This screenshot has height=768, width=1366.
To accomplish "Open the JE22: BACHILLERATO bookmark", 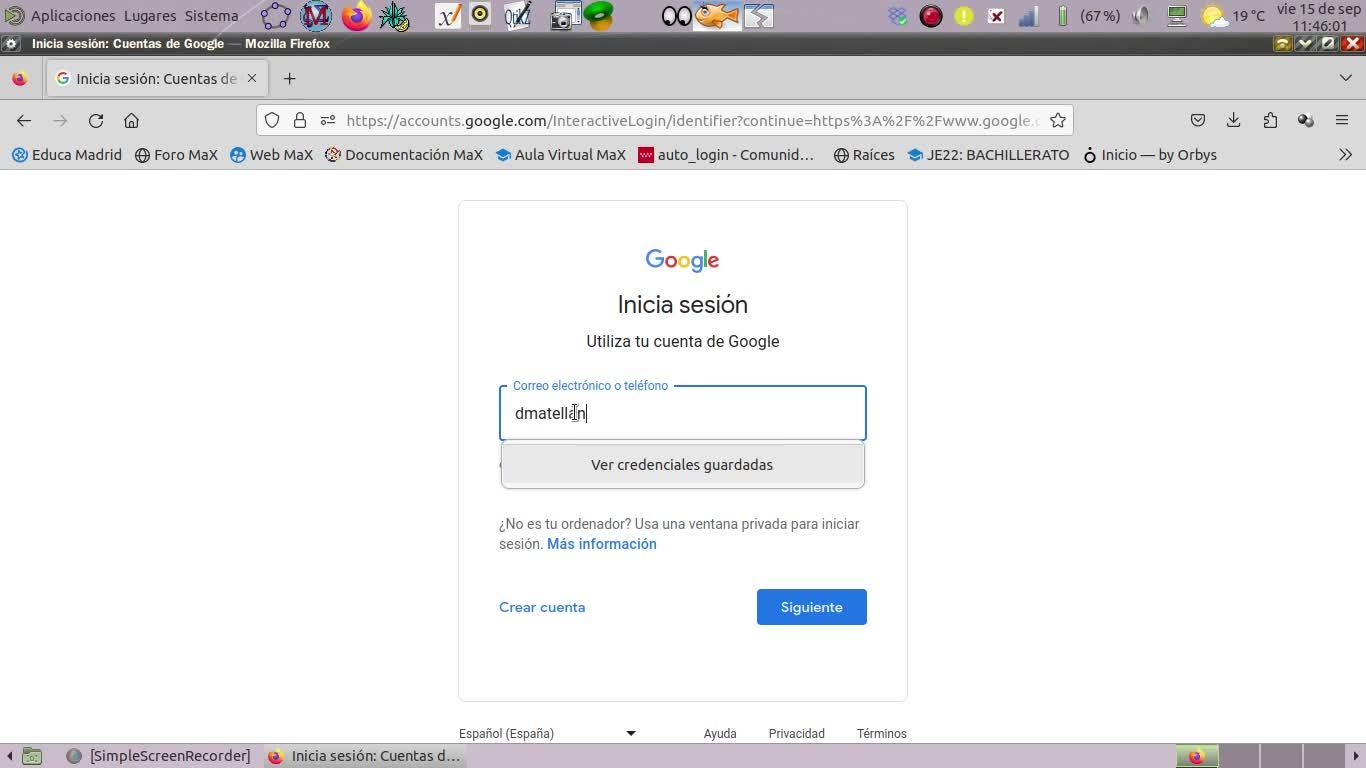I will click(x=988, y=155).
